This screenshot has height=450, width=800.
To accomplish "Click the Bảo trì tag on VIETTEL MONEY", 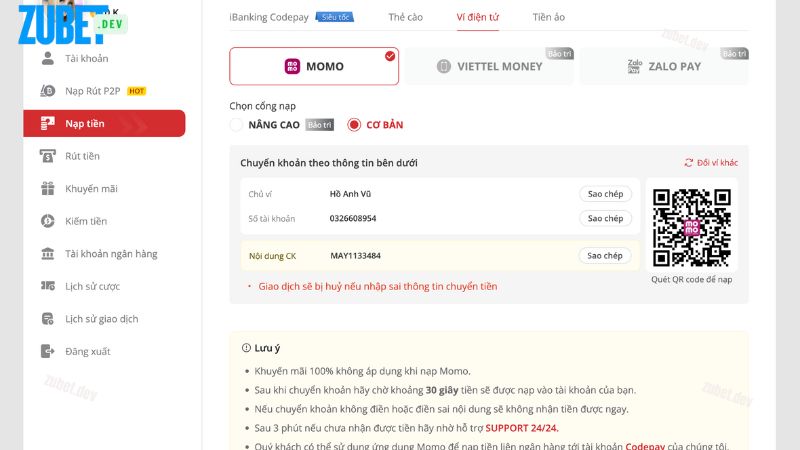I will click(560, 54).
